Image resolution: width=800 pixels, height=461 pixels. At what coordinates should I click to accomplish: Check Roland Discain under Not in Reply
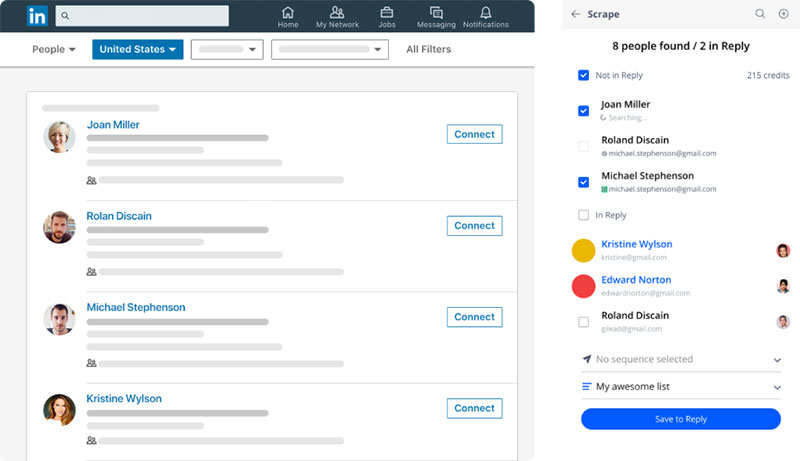click(x=584, y=146)
